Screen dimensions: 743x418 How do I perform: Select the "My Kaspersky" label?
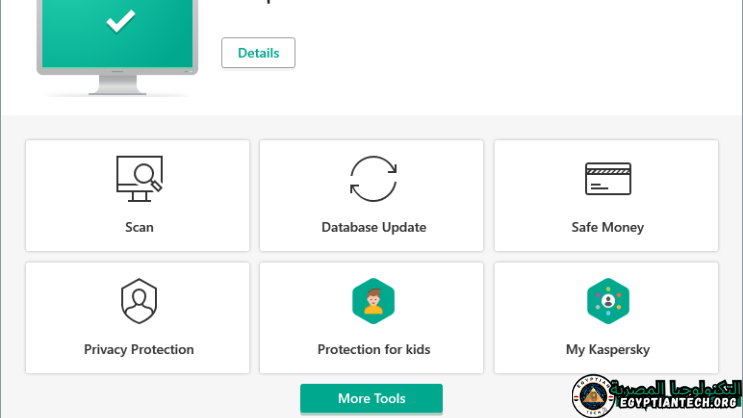click(608, 350)
